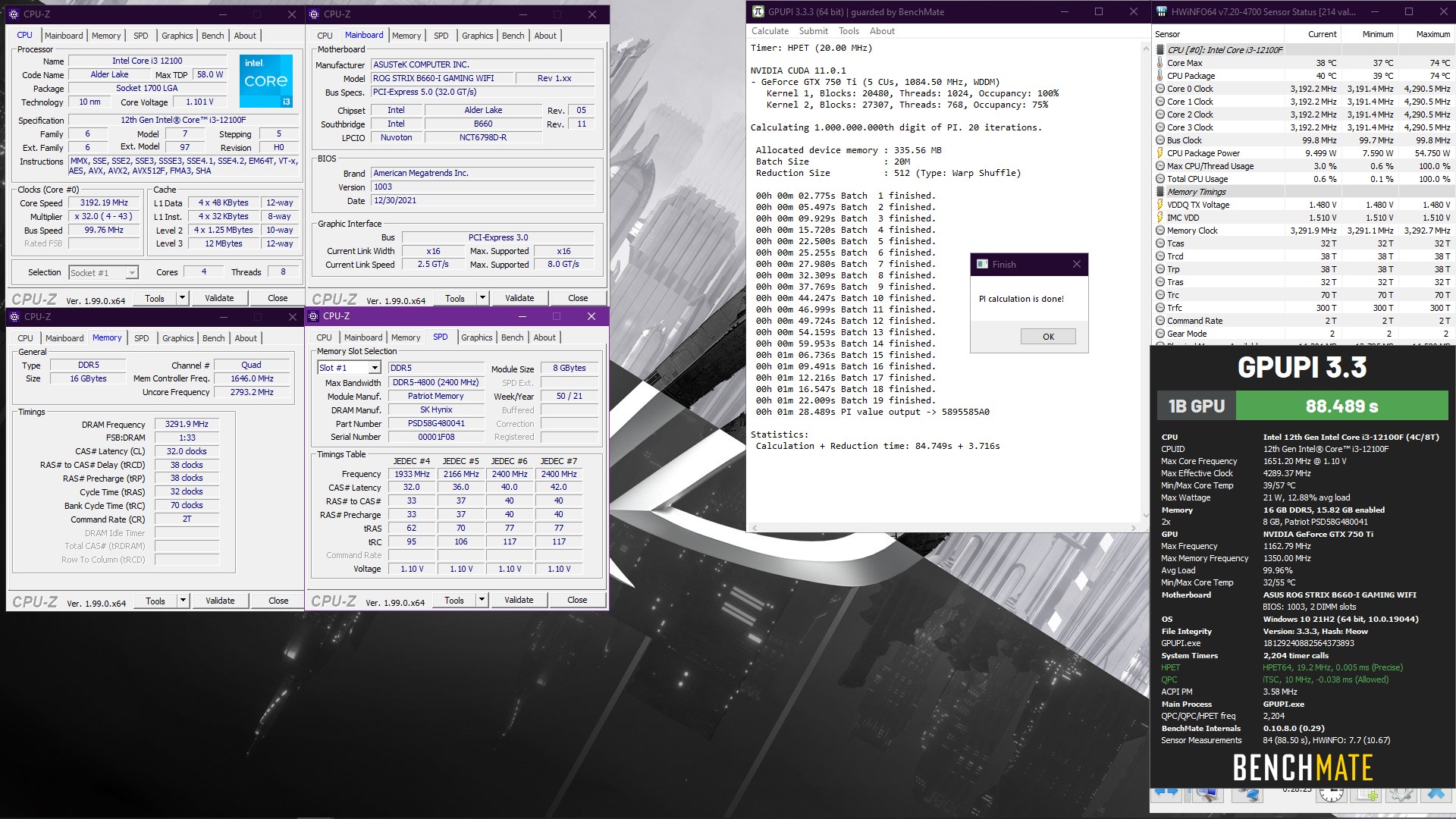Click the lightning icon beside CPU Package Power
The image size is (1456, 819).
coord(1159,153)
